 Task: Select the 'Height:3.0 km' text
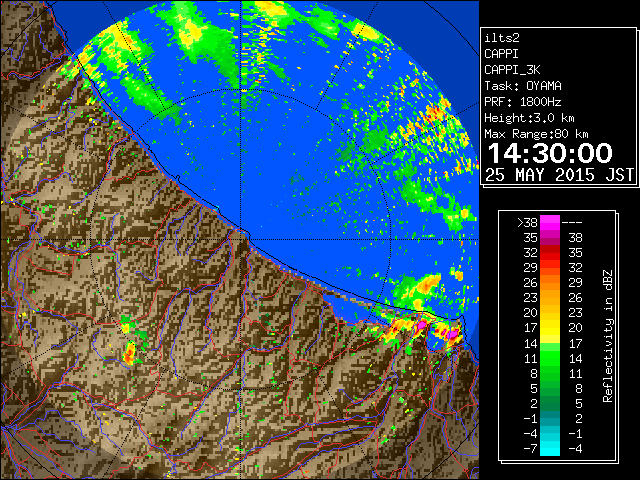coord(529,118)
